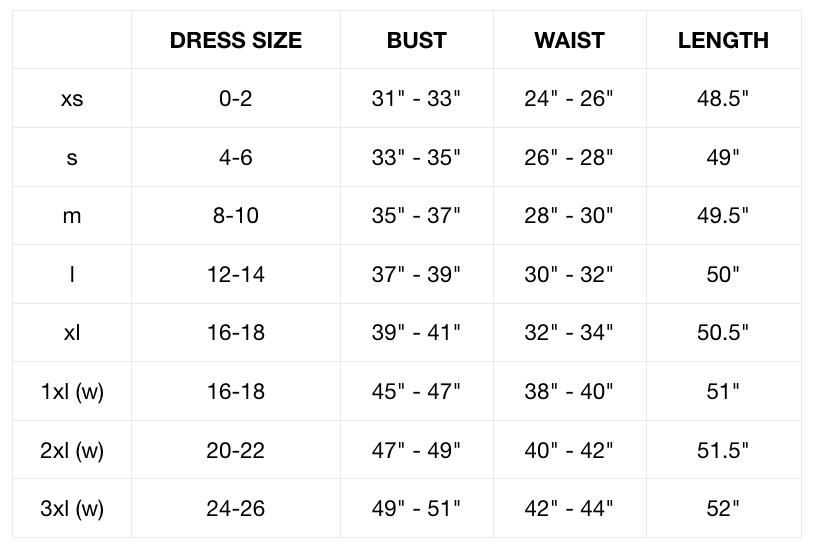Click the 45" - 47" bust cell
Viewport: 816px width, 548px height.
pos(416,391)
